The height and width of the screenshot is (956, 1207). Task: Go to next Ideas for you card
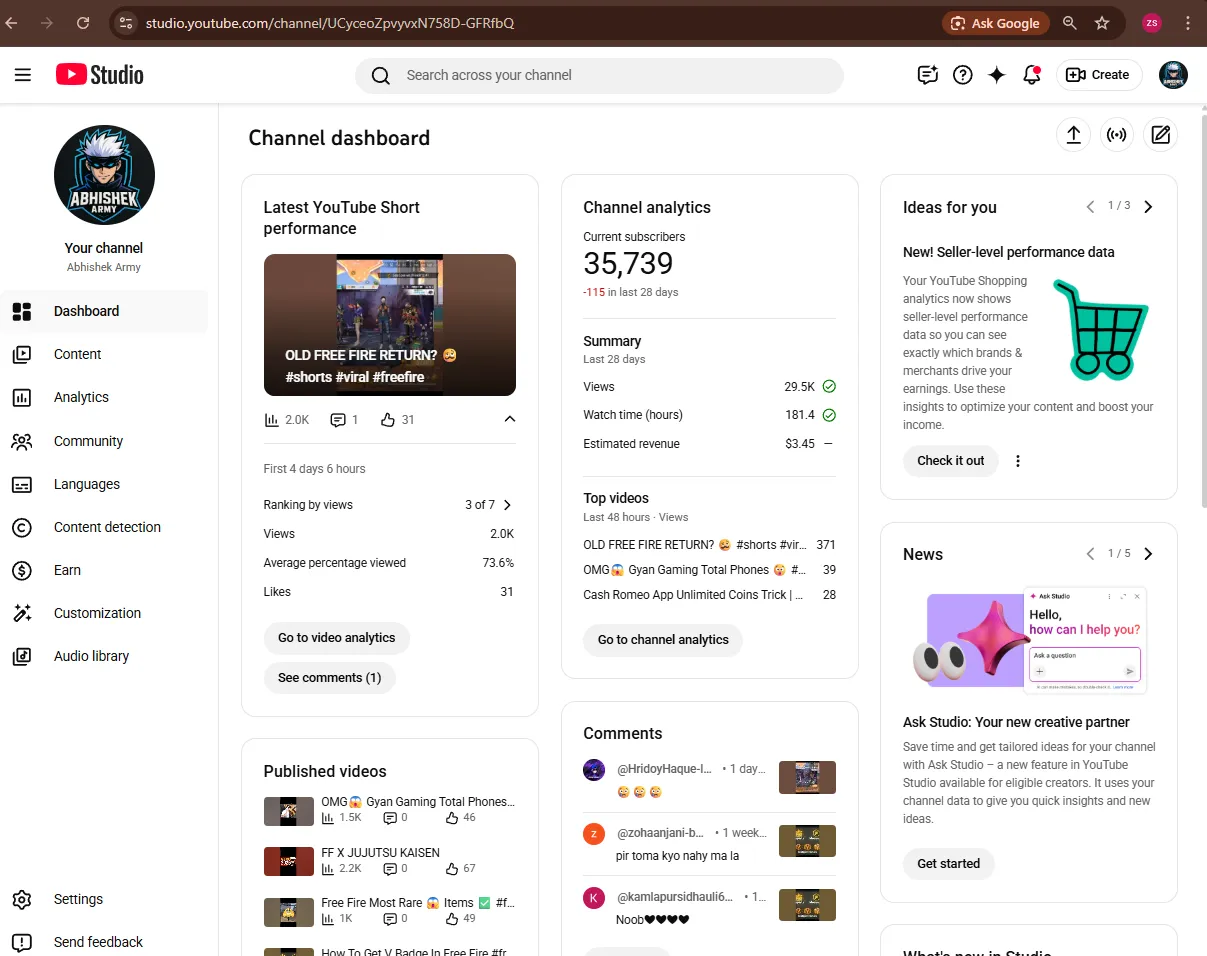[x=1148, y=207]
